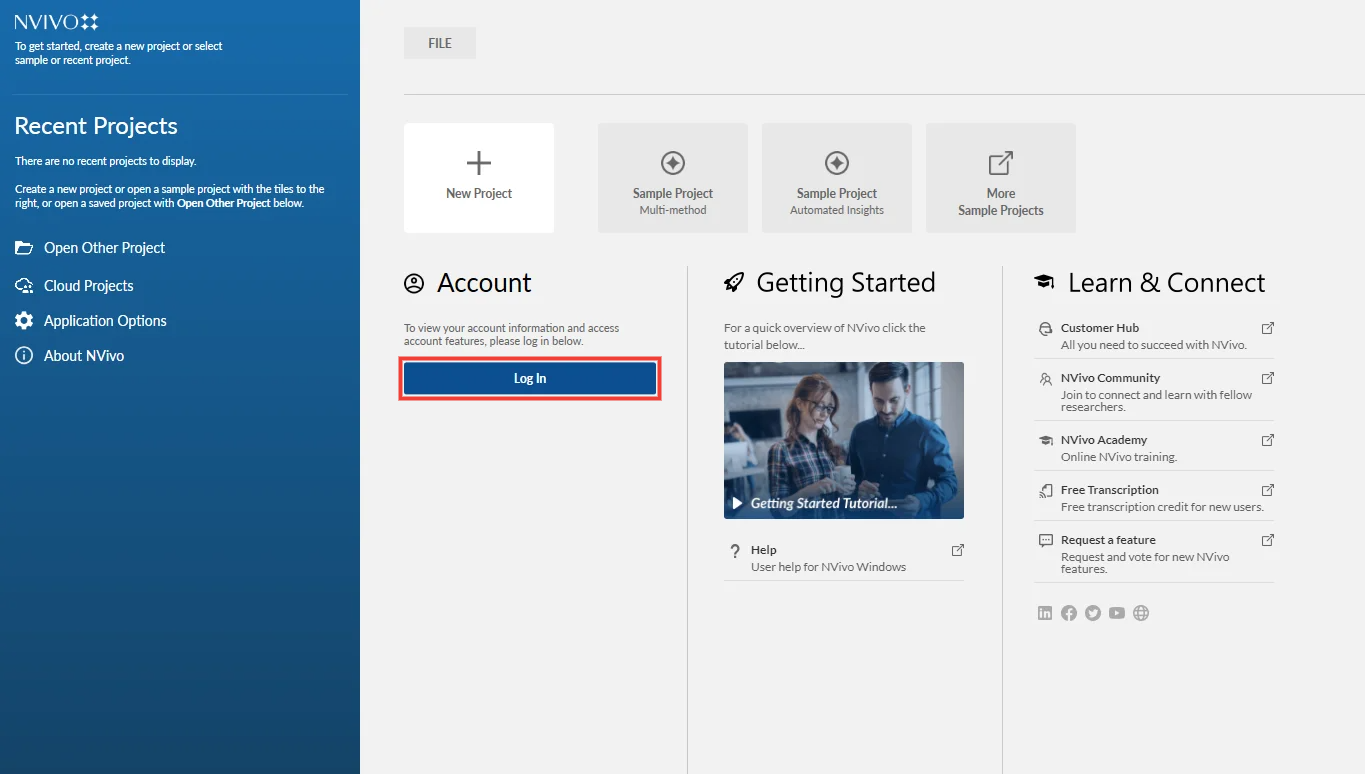Open the FILE menu tab
Screen dimensions: 1365x774
click(440, 43)
